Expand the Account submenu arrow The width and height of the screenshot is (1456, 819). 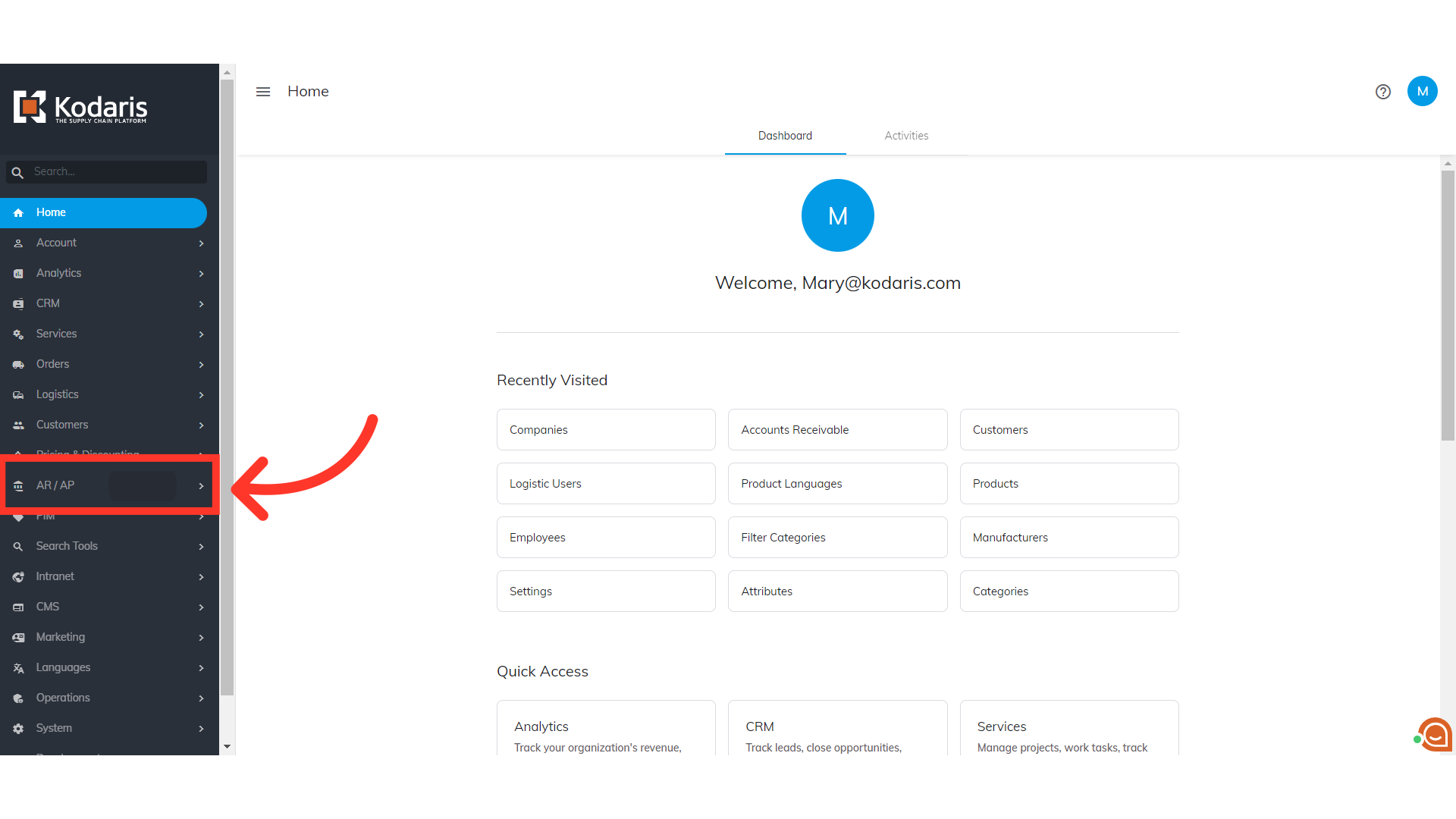201,243
